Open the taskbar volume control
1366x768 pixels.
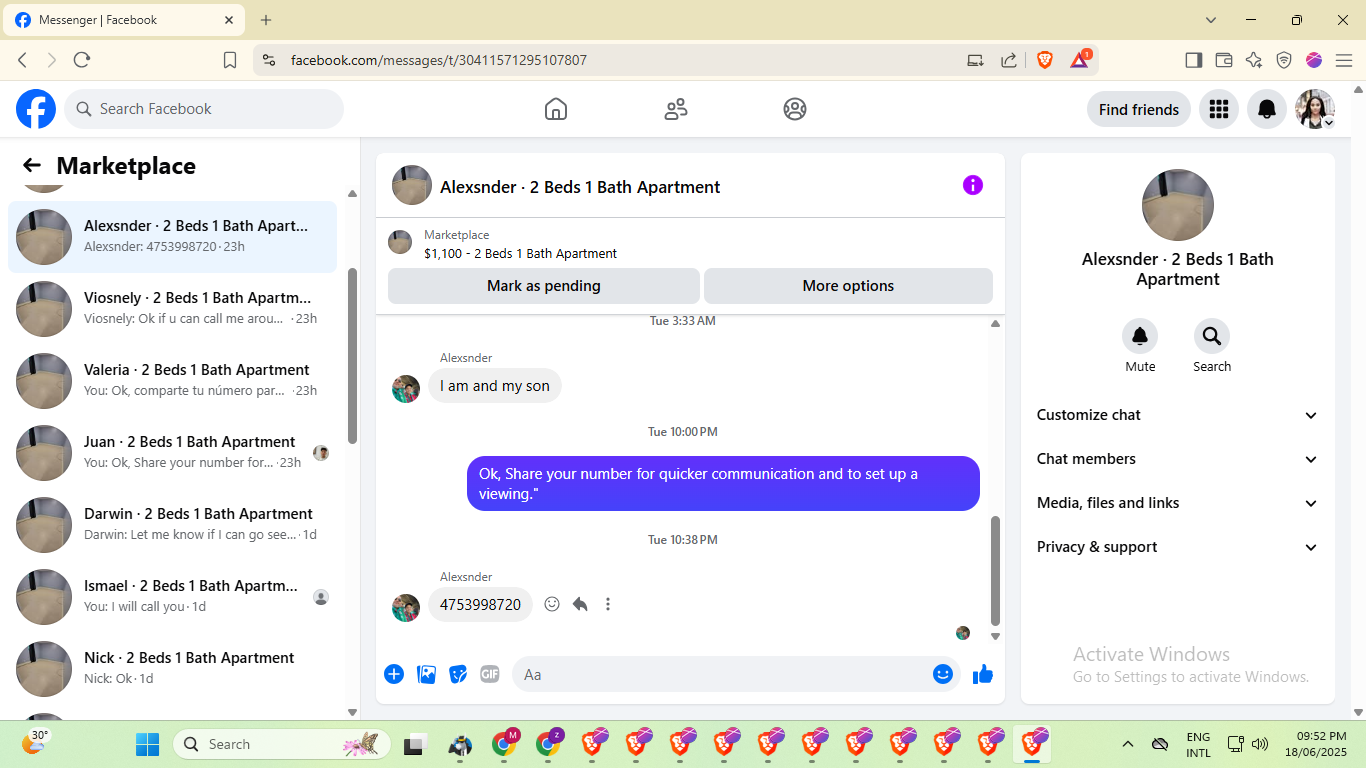[x=1260, y=744]
